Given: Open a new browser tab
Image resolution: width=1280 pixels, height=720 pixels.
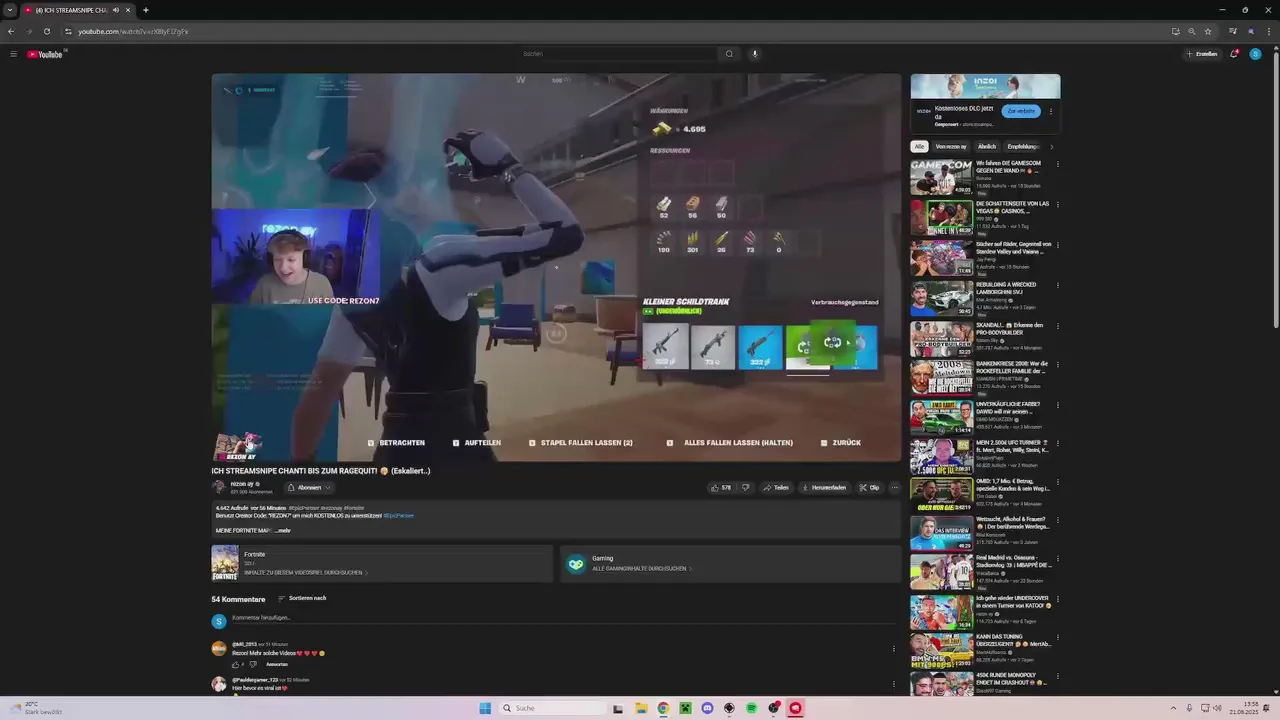Looking at the screenshot, I should pyautogui.click(x=145, y=10).
